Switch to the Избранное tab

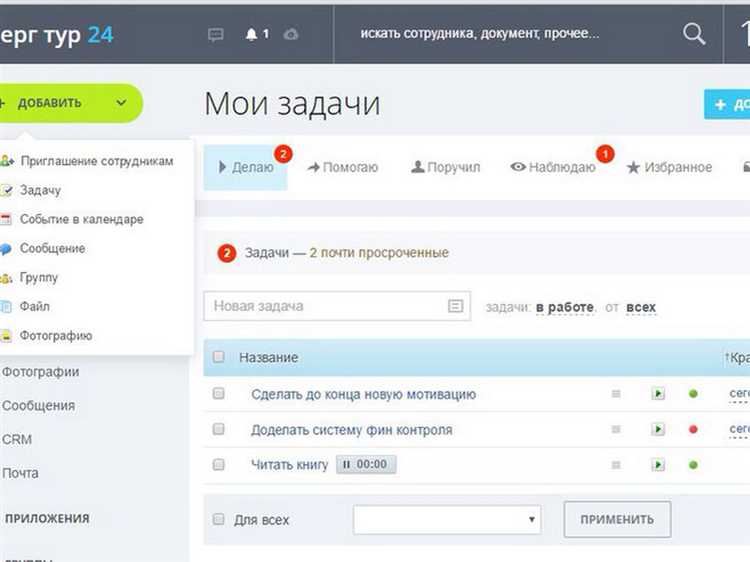(x=670, y=167)
